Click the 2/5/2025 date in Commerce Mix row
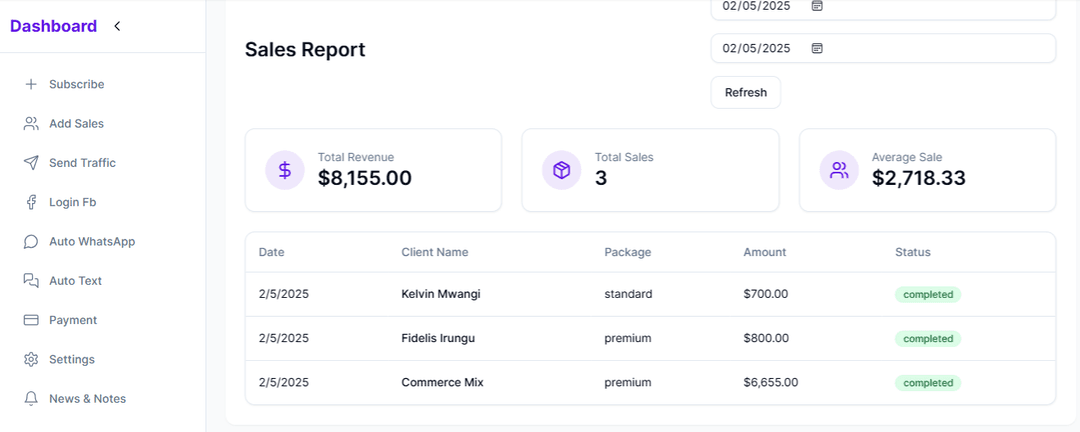 [x=284, y=382]
